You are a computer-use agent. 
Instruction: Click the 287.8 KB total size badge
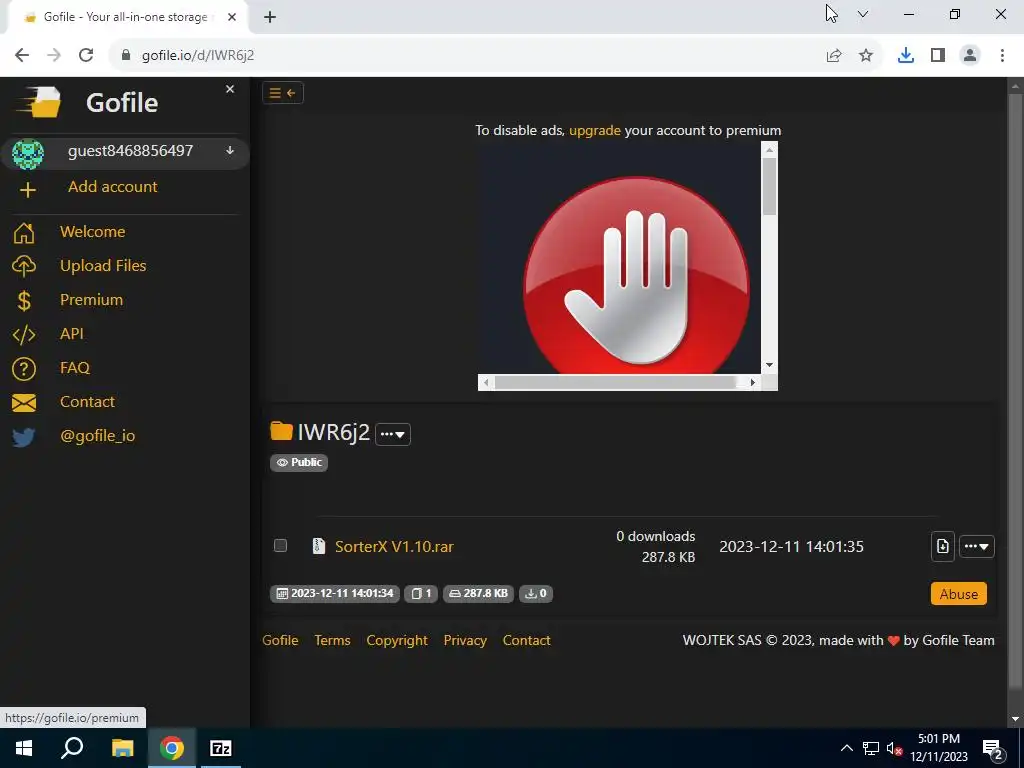pyautogui.click(x=479, y=594)
